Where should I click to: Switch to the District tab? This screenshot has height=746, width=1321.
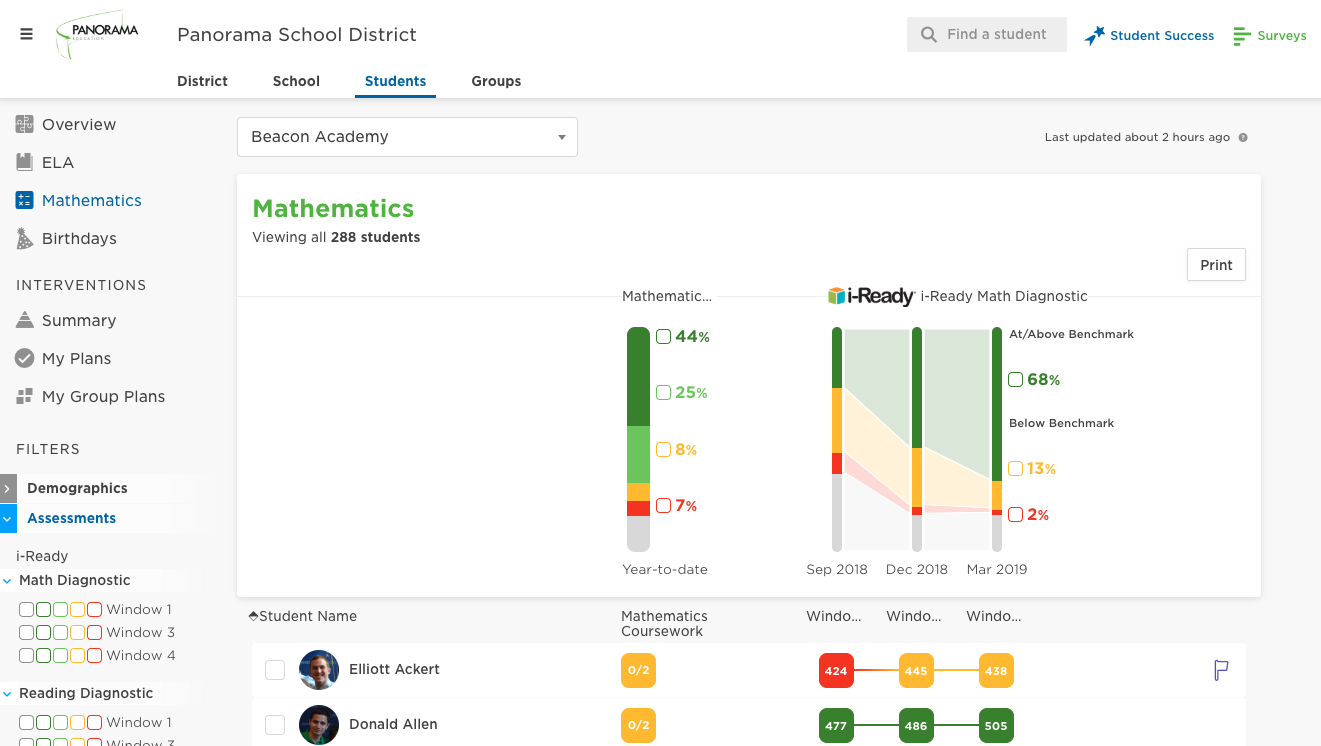pos(203,81)
